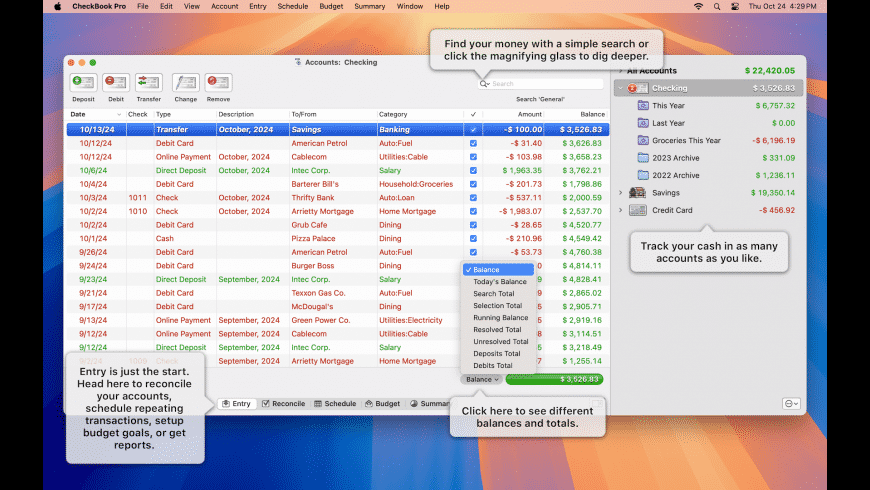This screenshot has width=870, height=490.
Task: Select the Texxon Gas Co. transaction
Action: point(338,293)
